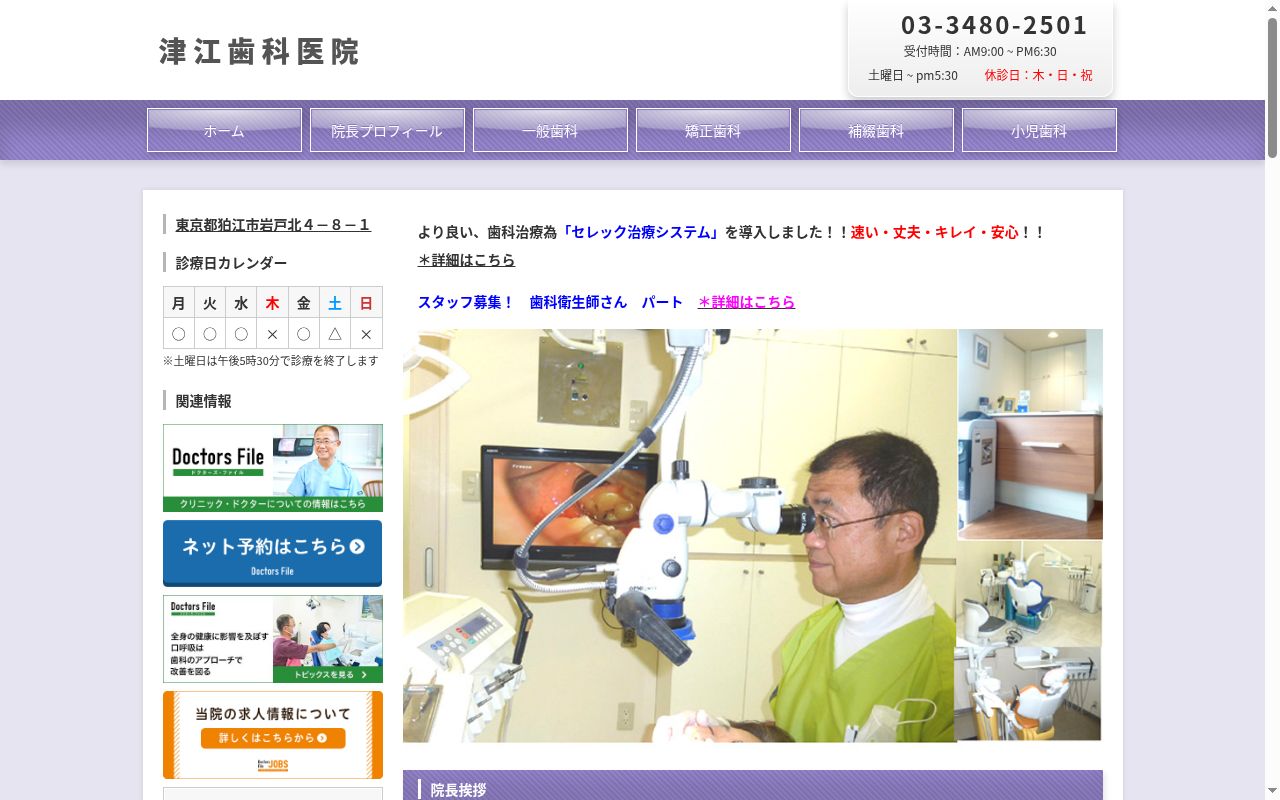The image size is (1280, 800).
Task: Click the blue 土 cell in calendar
Action: point(335,303)
